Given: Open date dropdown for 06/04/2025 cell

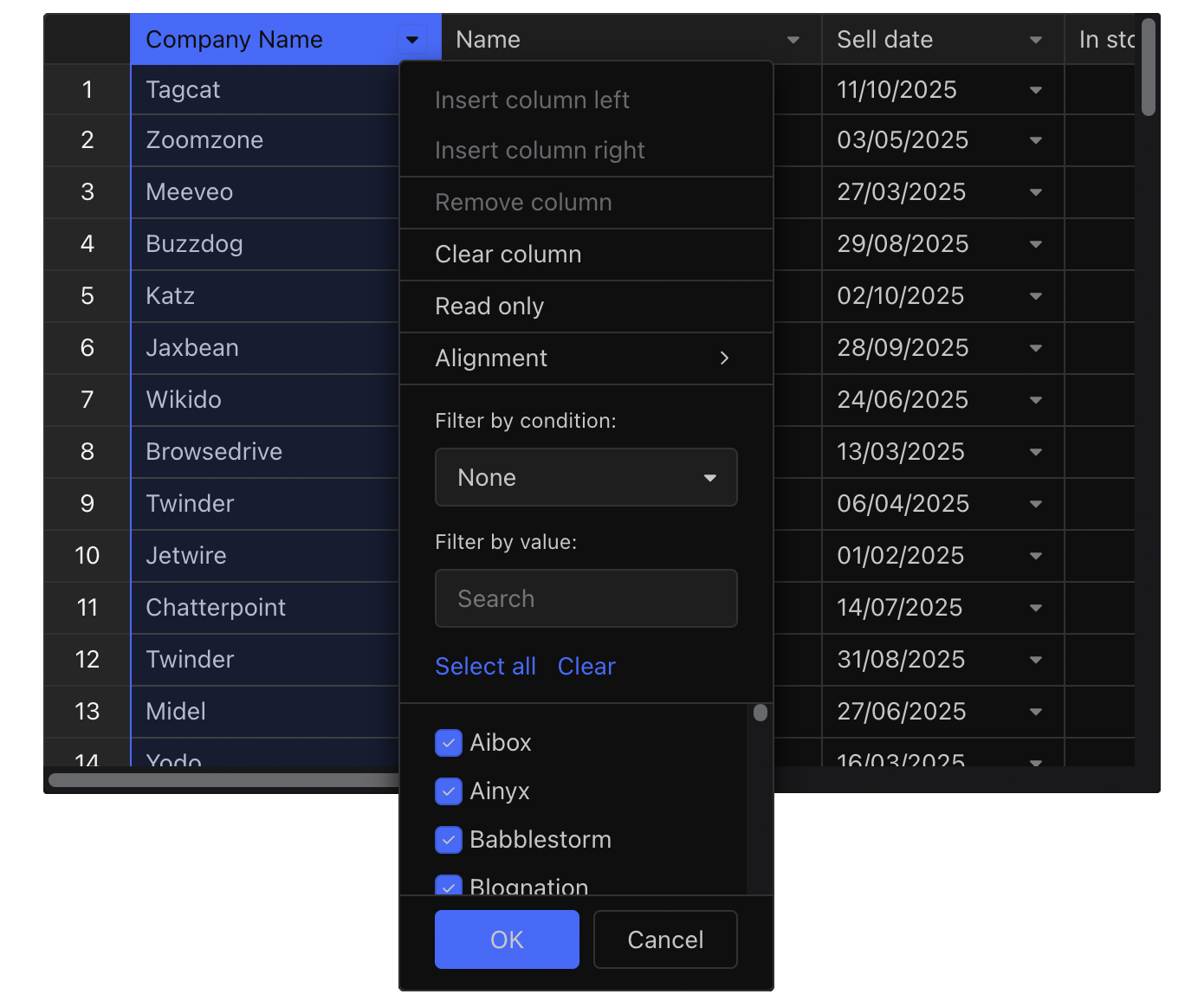Looking at the screenshot, I should tap(1035, 504).
